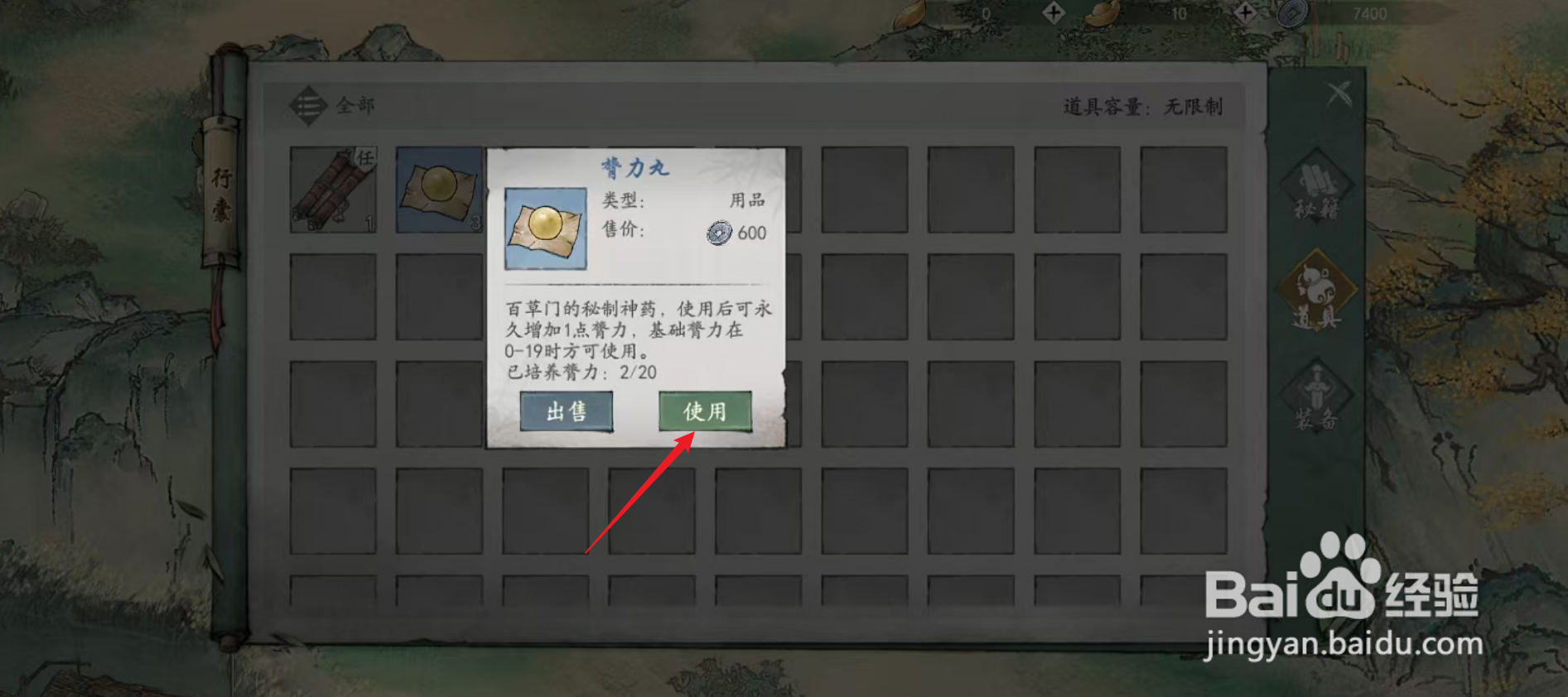Add more leaf currency via plus icon
Image resolution: width=1568 pixels, height=697 pixels.
click(1054, 12)
